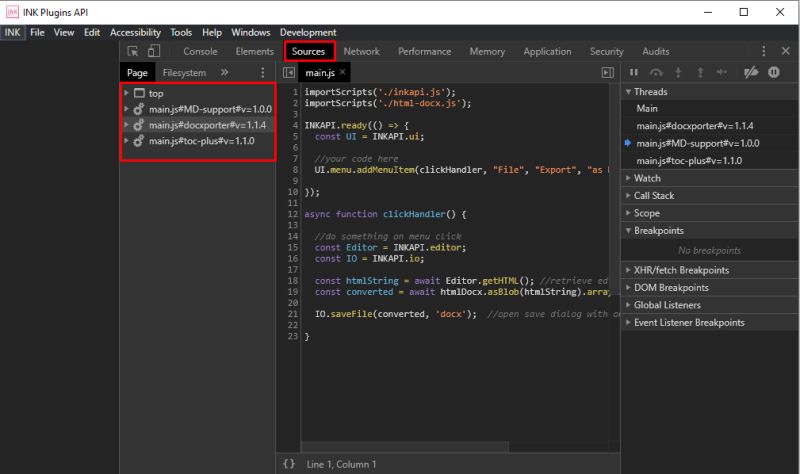Click the gear icon beside main.js#toc-plus
800x474 pixels.
tap(138, 141)
